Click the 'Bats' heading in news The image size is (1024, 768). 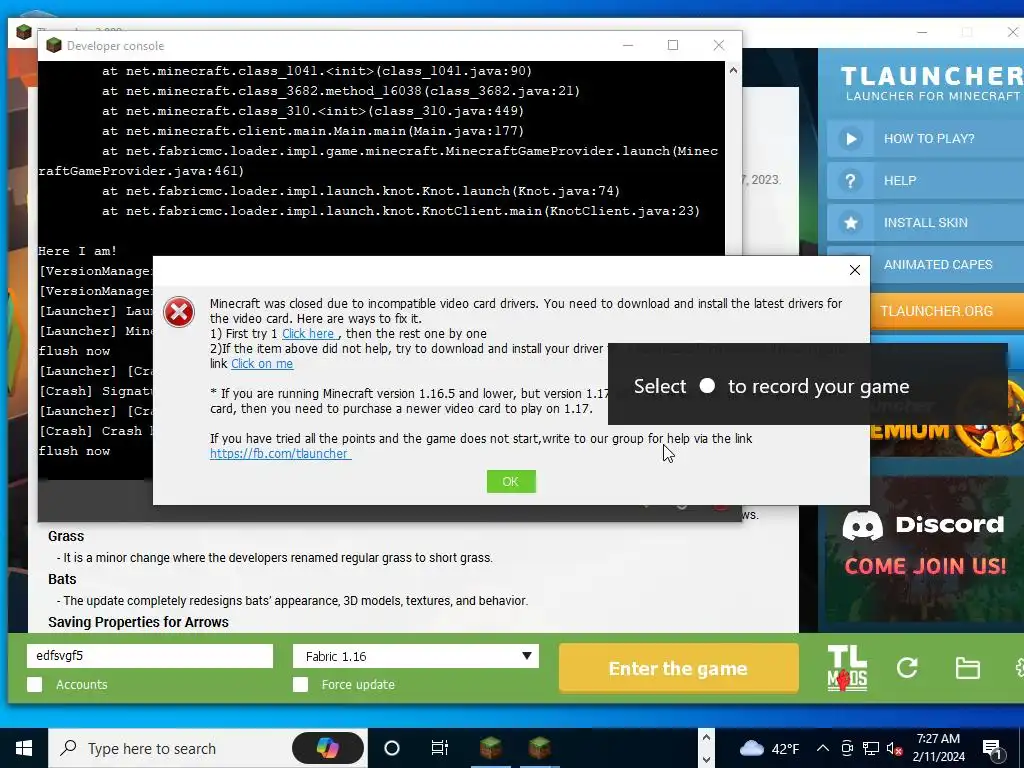pos(62,579)
